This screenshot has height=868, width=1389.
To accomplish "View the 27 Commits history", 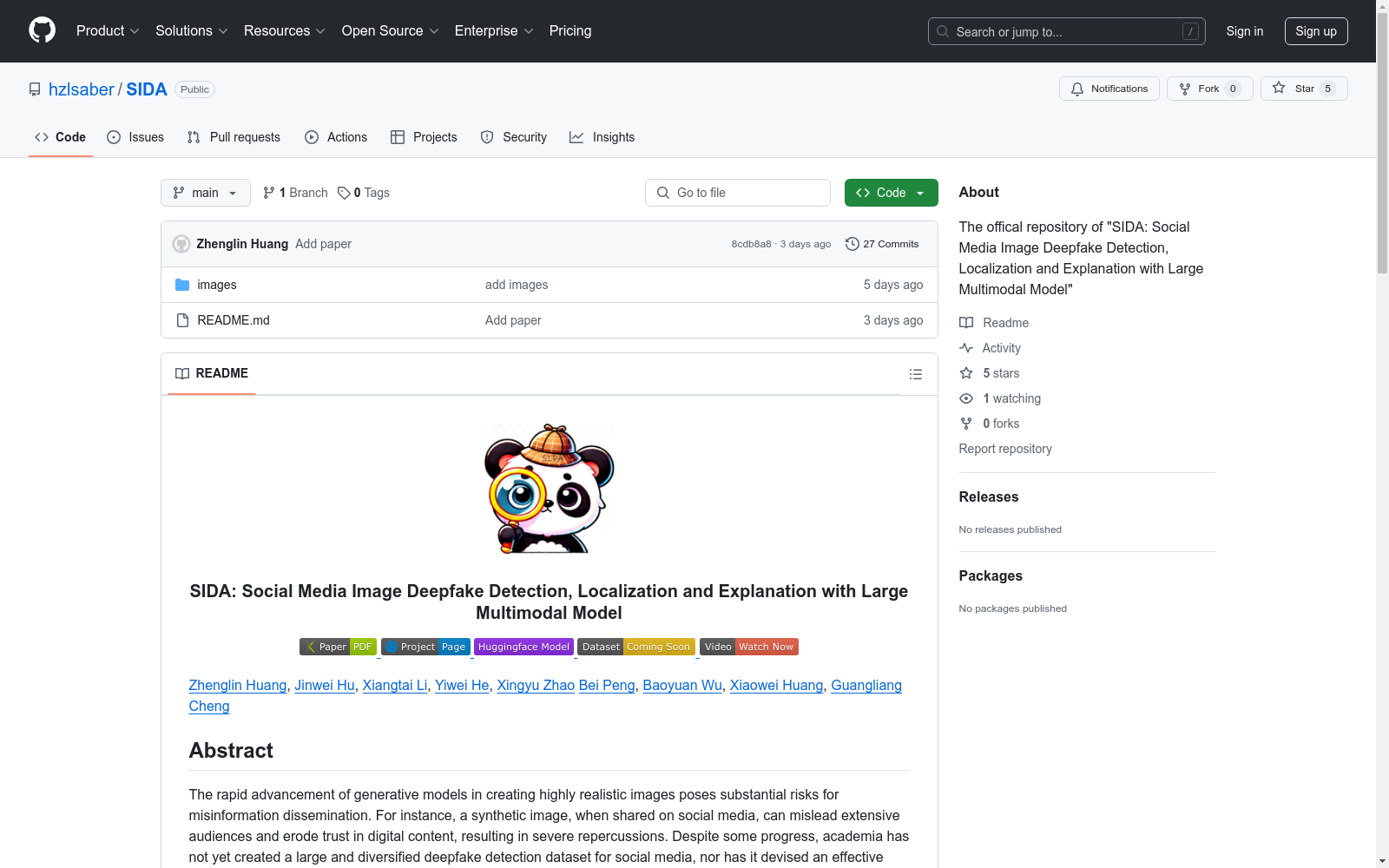I will pos(882,244).
